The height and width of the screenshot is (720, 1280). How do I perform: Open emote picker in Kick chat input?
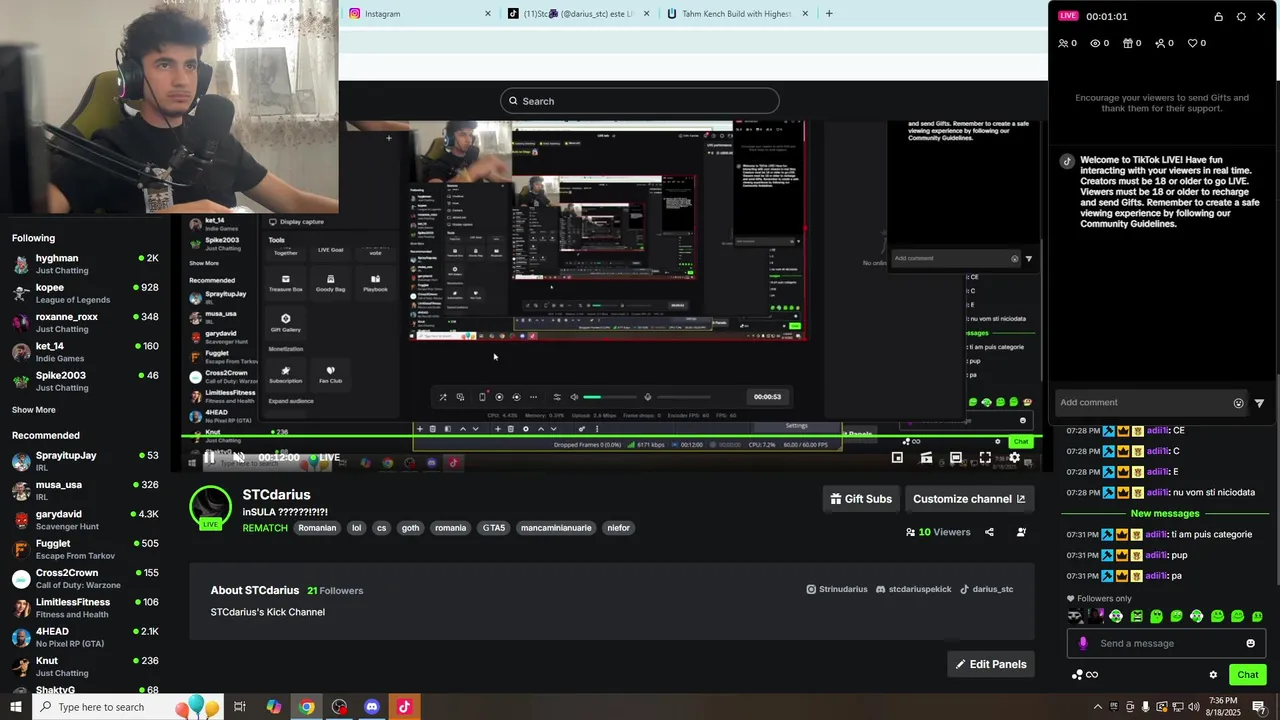pyautogui.click(x=1250, y=644)
